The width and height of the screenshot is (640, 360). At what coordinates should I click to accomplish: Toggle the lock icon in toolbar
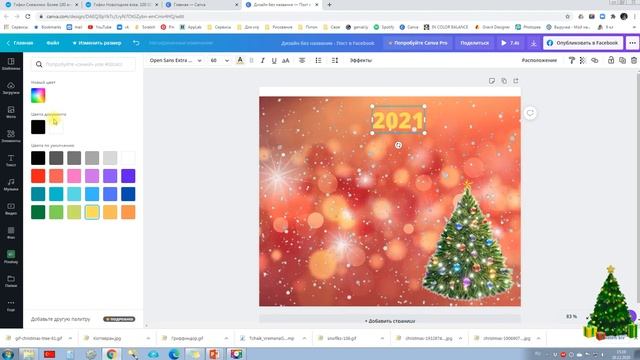(x=611, y=60)
